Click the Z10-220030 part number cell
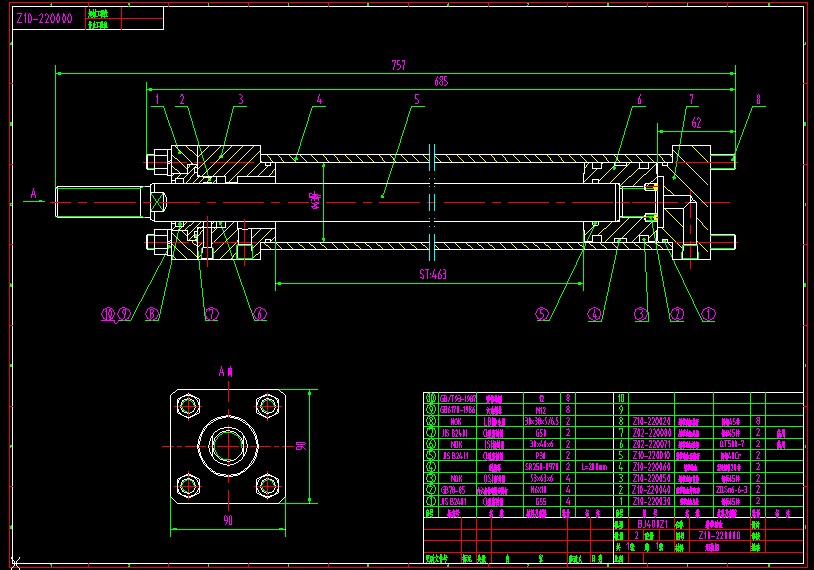Screen dimensions: 814x570 point(652,501)
